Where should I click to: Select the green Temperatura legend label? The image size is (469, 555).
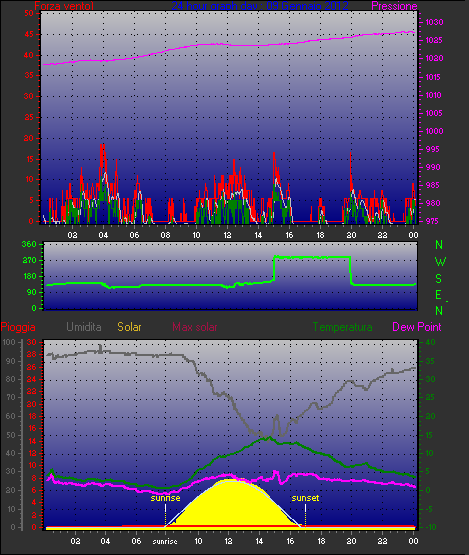tap(343, 327)
